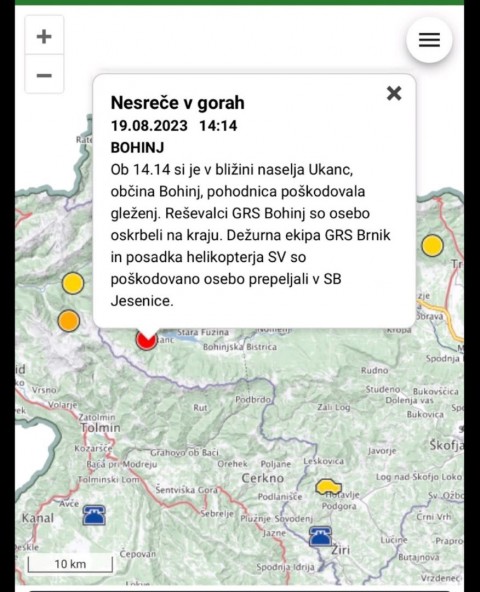
Task: Zoom in with the plus button
Action: pyautogui.click(x=44, y=36)
